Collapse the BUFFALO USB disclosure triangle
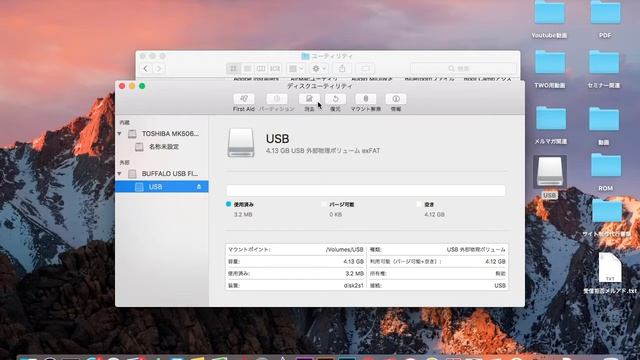Image resolution: width=640 pixels, height=360 pixels. pos(120,173)
